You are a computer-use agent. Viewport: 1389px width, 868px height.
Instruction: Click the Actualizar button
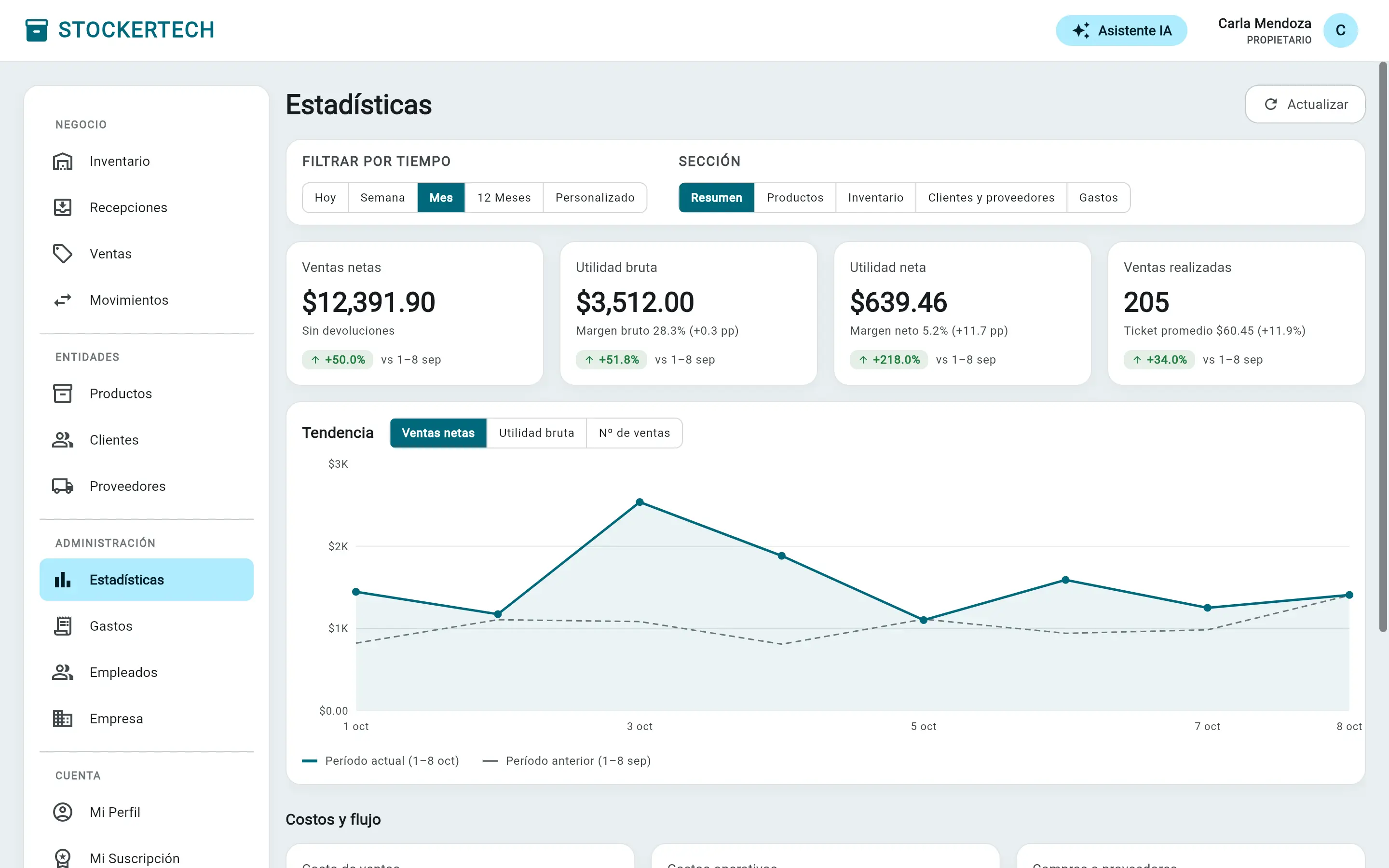tap(1305, 104)
